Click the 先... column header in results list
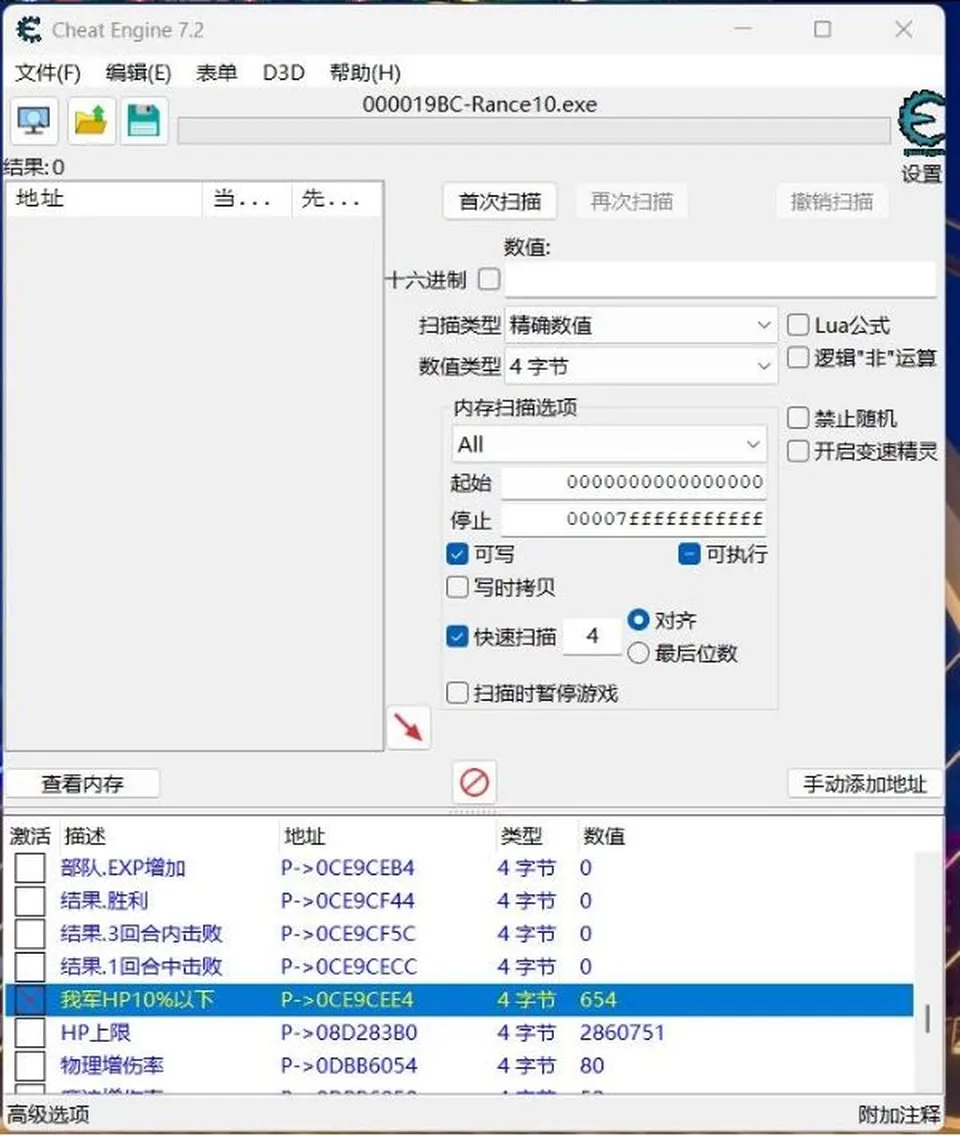The height and width of the screenshot is (1136, 960). [337, 199]
